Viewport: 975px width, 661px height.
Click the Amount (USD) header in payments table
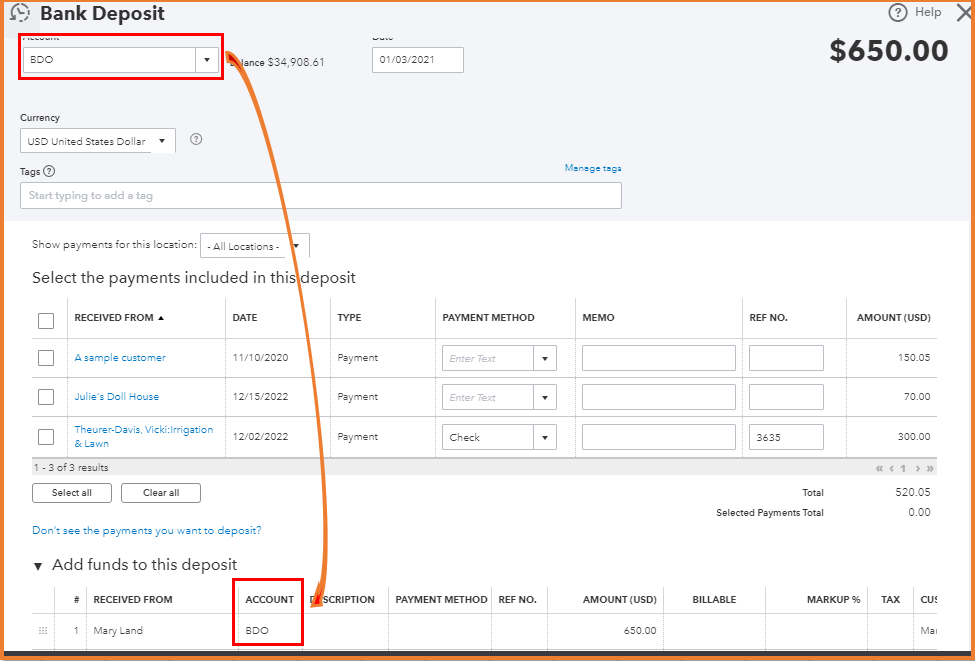894,318
